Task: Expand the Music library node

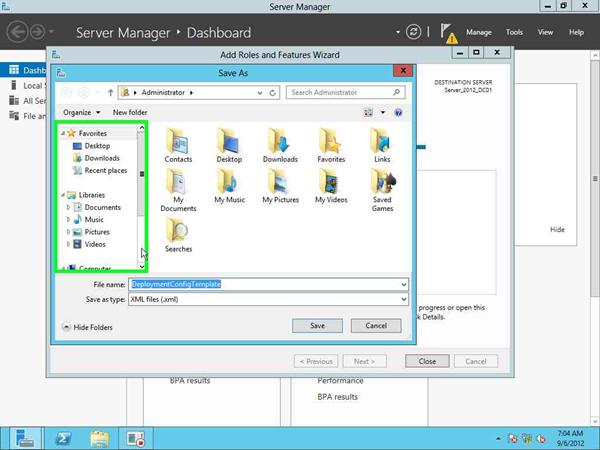Action: 68,219
